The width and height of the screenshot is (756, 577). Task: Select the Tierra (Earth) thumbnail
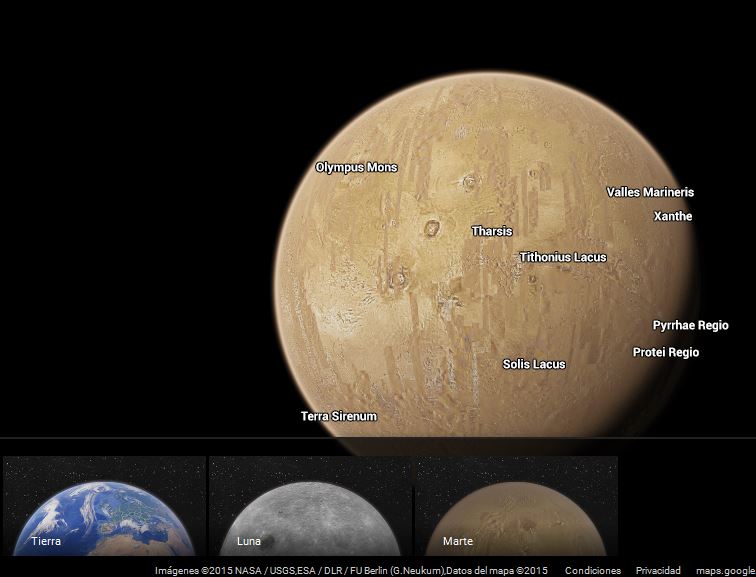(104, 506)
